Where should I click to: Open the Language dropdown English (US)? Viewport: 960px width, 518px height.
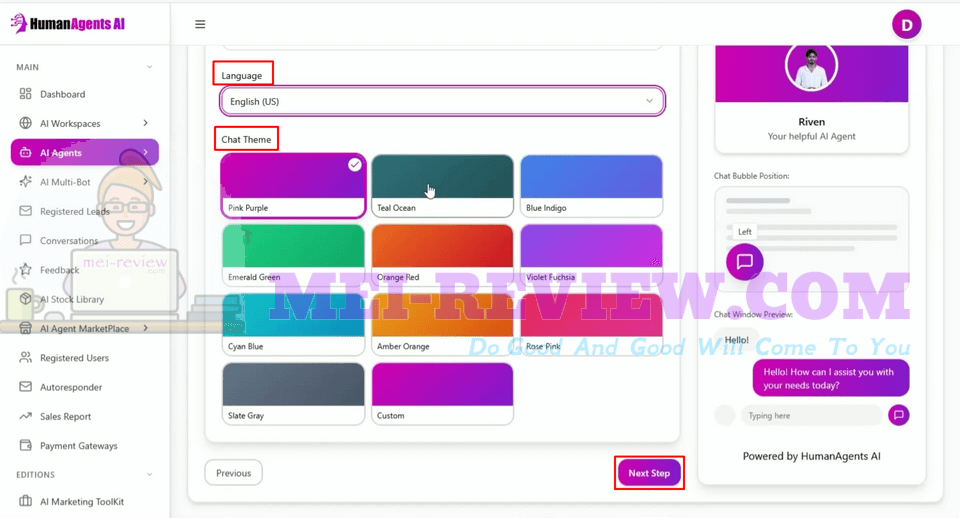(x=442, y=101)
